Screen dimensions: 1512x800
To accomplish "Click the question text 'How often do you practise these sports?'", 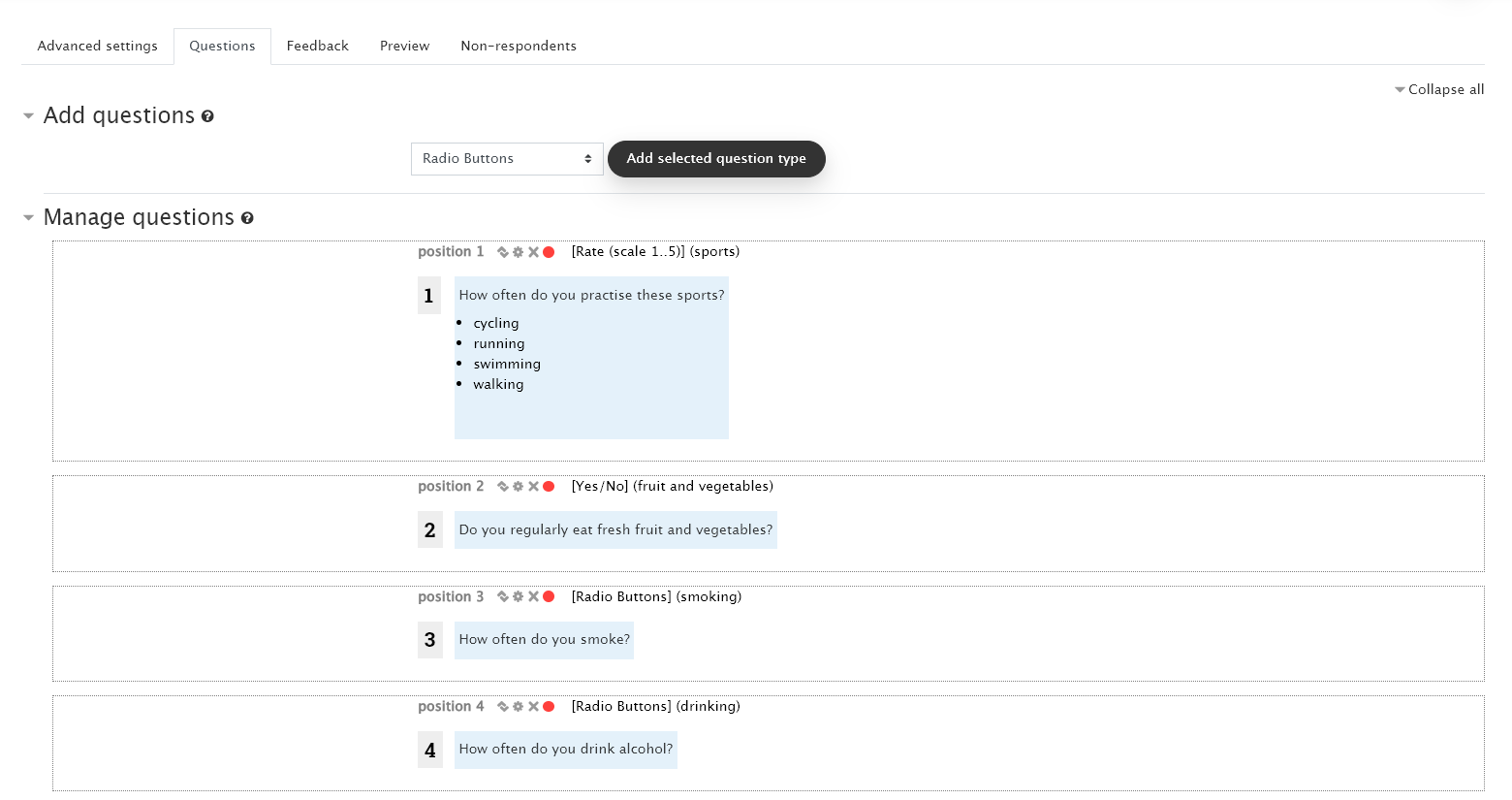I will tap(591, 295).
